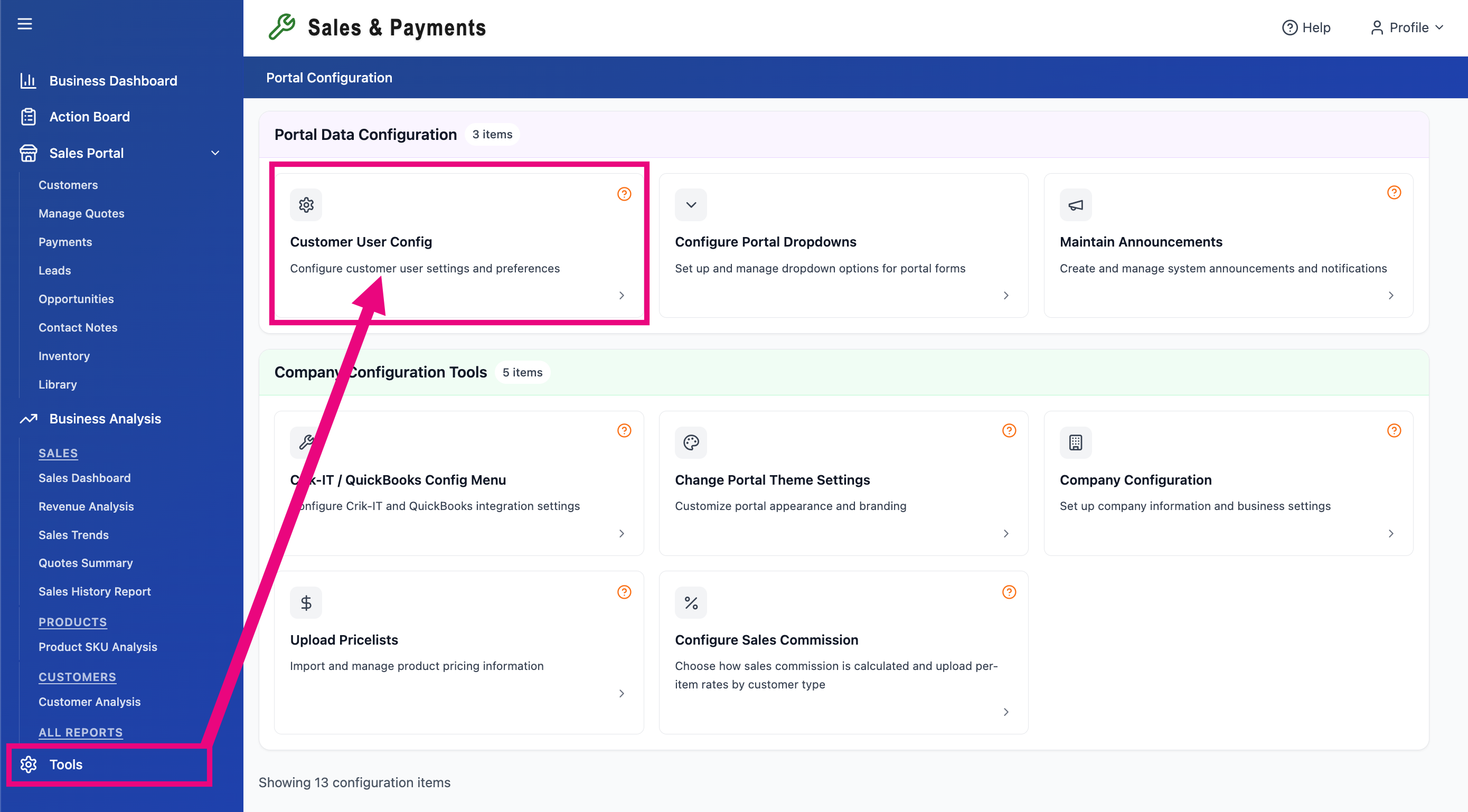Open help for Maintain Announcements card
The width and height of the screenshot is (1468, 812).
(1394, 193)
